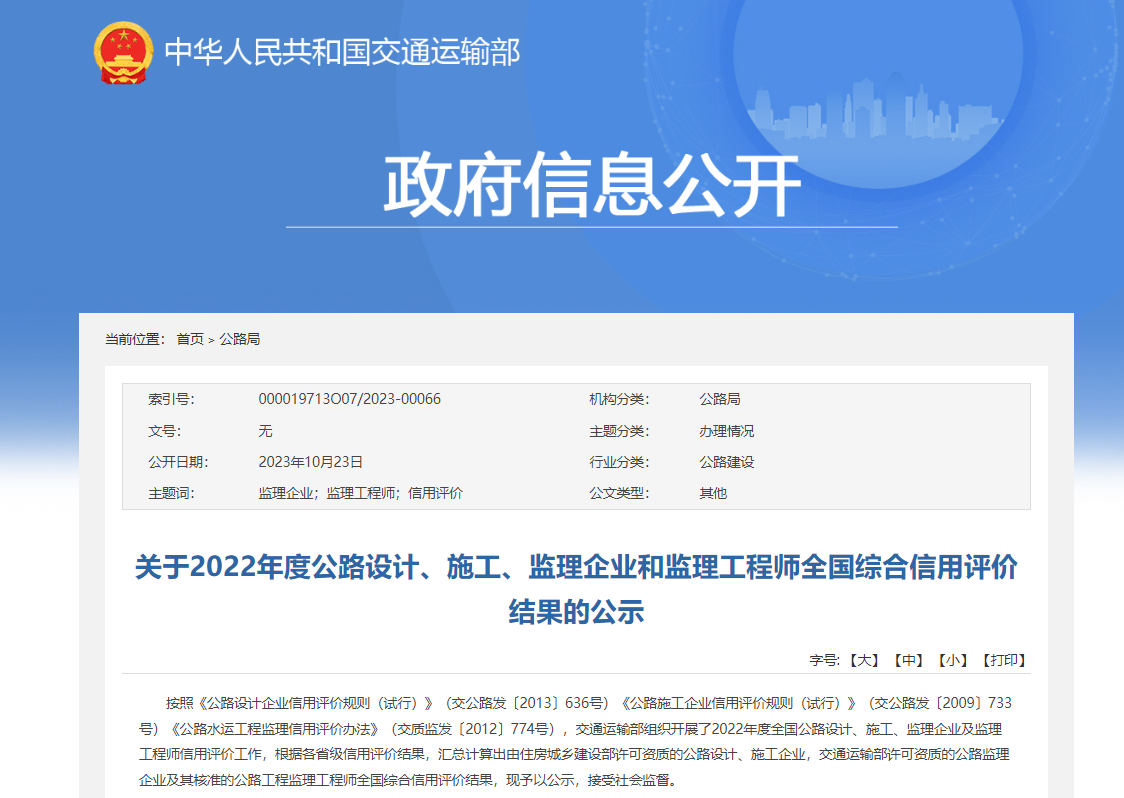The height and width of the screenshot is (798, 1124).
Task: Click the 字号 label
Action: pyautogui.click(x=824, y=660)
